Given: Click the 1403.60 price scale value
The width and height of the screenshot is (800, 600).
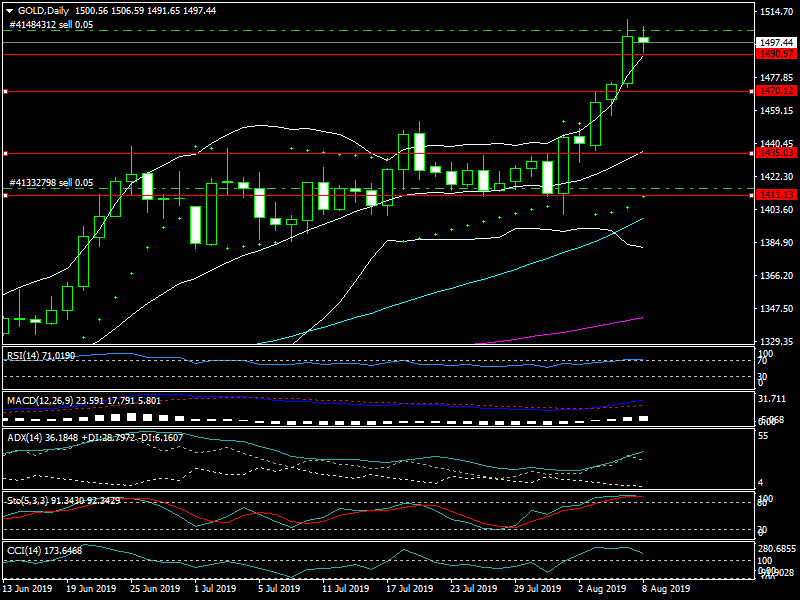Looking at the screenshot, I should (x=777, y=210).
